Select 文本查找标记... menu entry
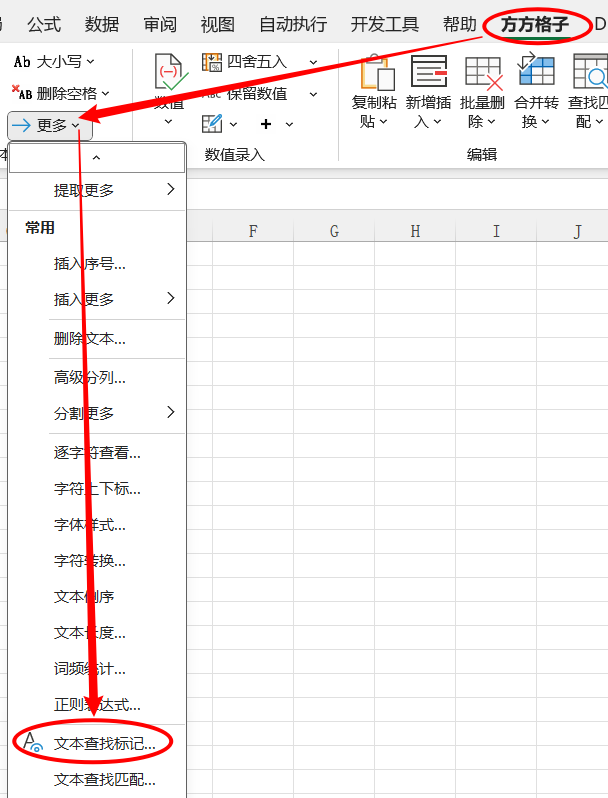 point(104,743)
